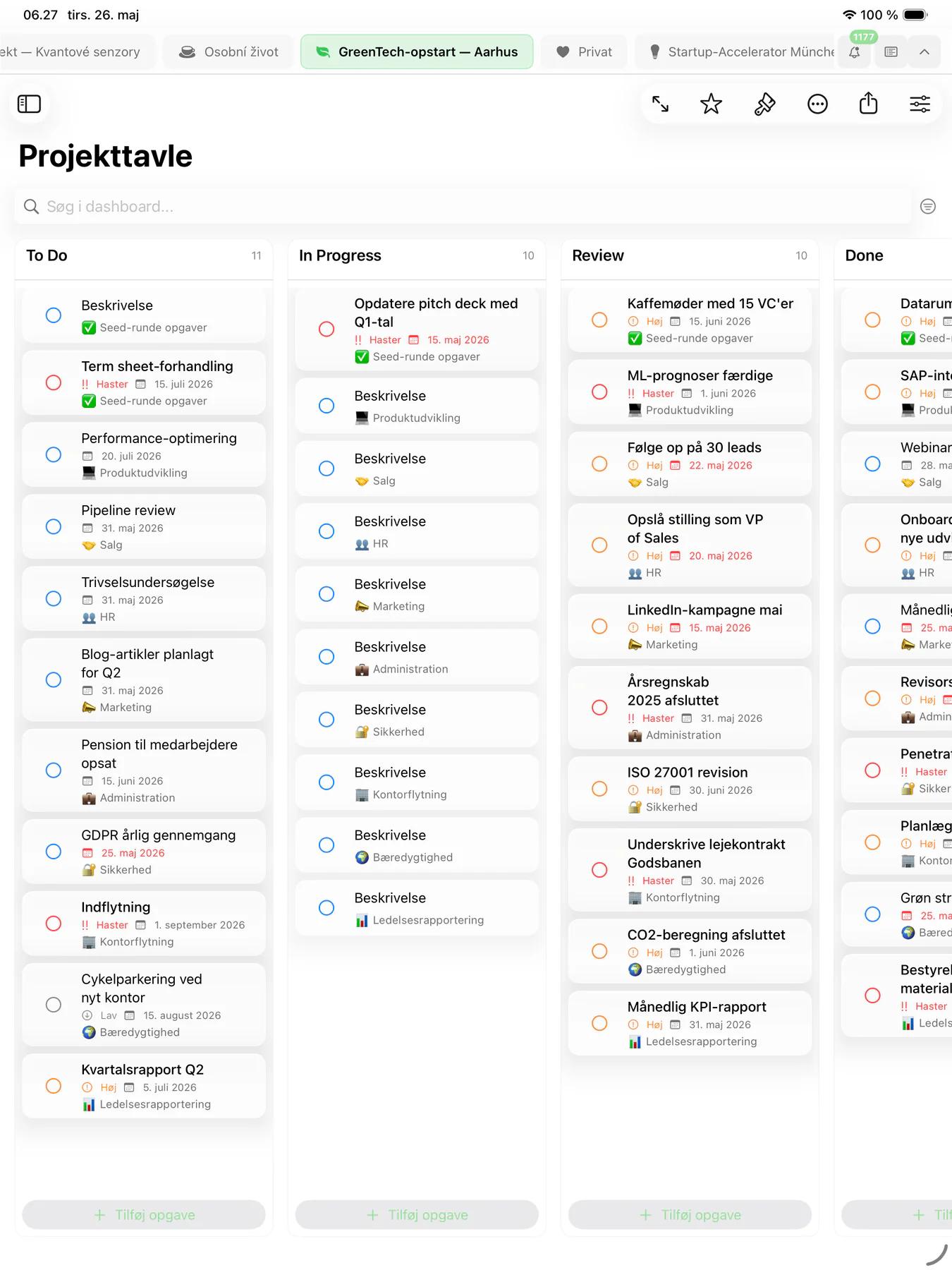Toggle the sidebar panel icon
The width and height of the screenshot is (952, 1270).
(x=29, y=104)
